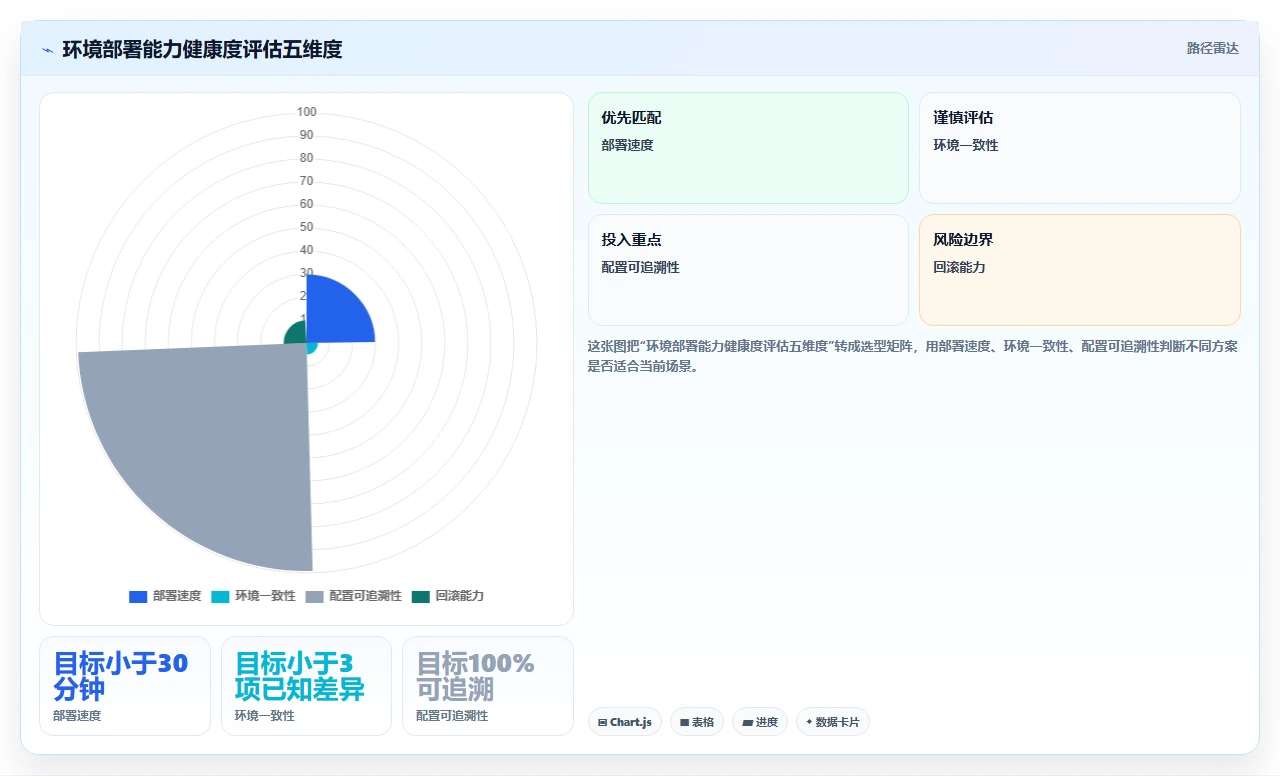Click 部署速度 text in 优先匹配 card
The width and height of the screenshot is (1280, 776).
627,145
